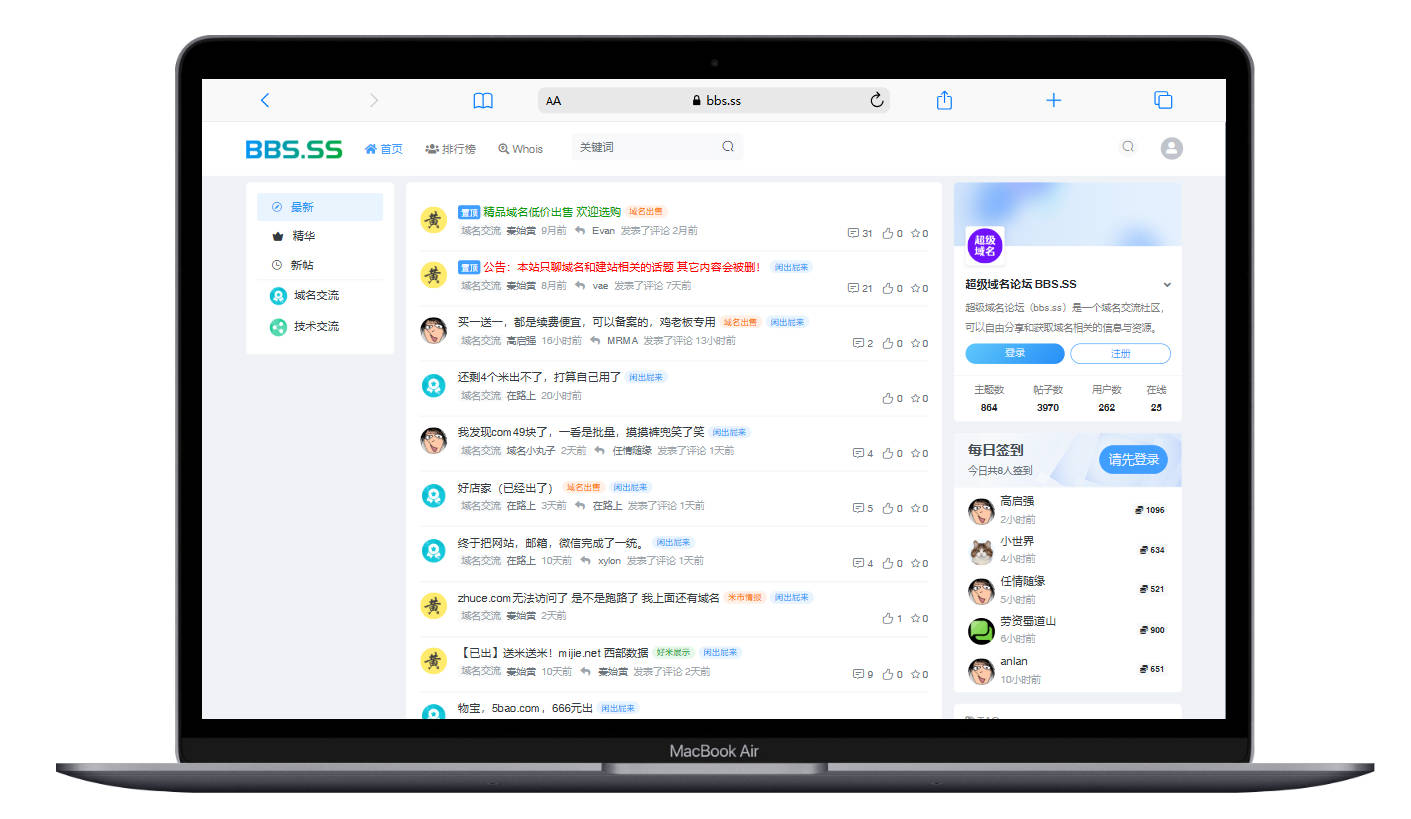Click round search icon near user avatar
The height and width of the screenshot is (819, 1411).
1128,147
